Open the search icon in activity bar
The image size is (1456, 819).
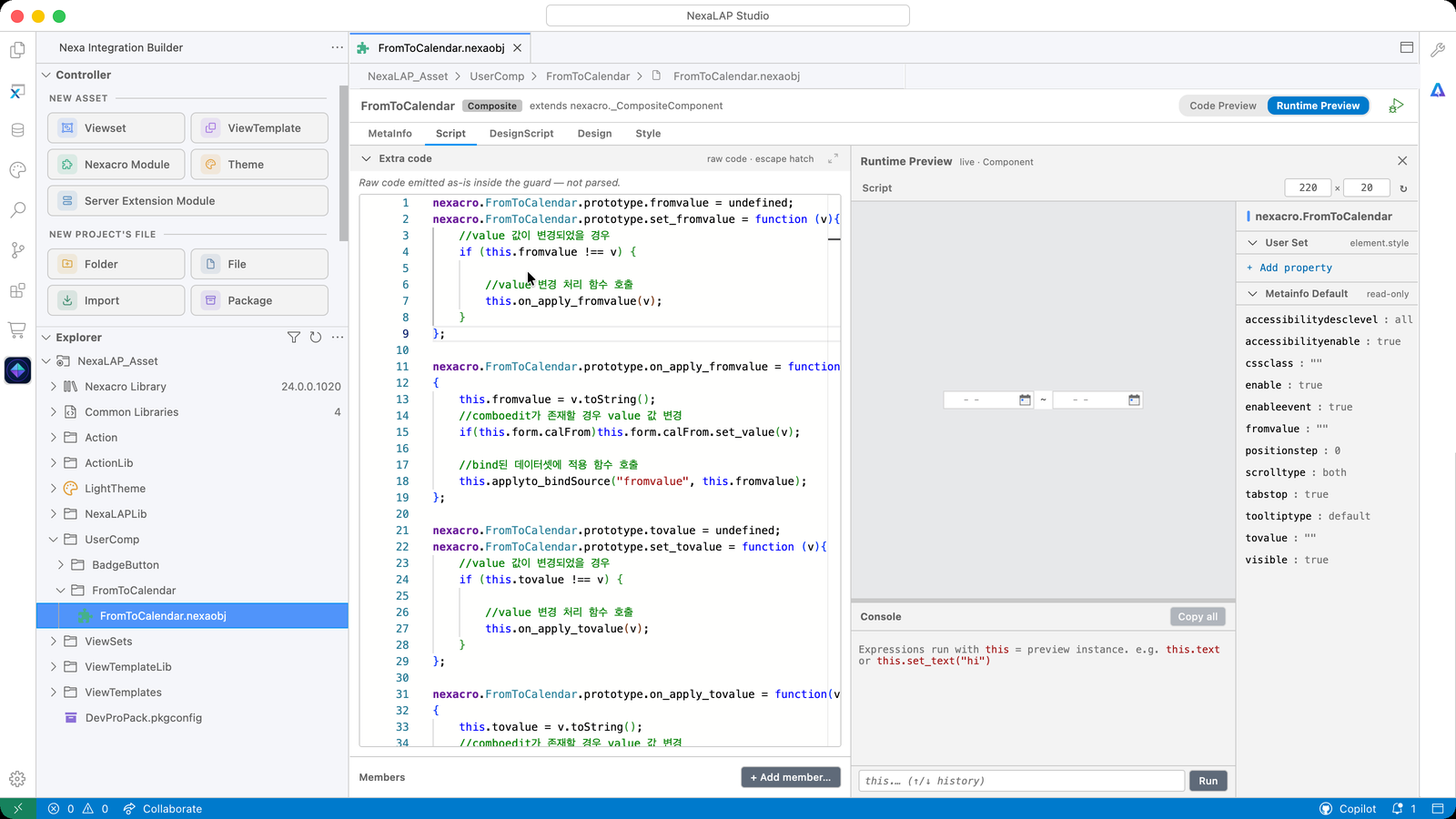(17, 210)
